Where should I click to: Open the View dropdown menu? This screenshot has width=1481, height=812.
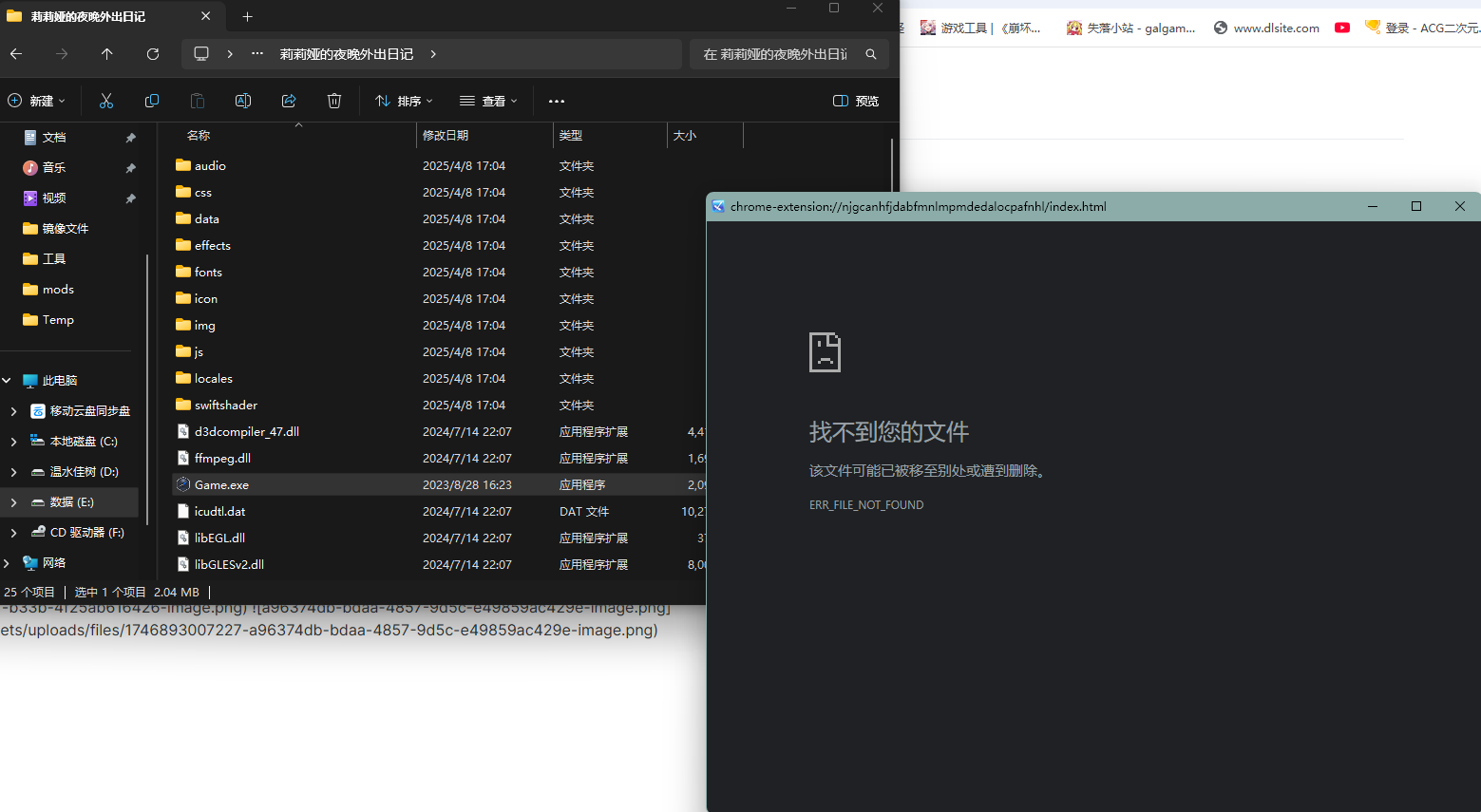pos(488,101)
